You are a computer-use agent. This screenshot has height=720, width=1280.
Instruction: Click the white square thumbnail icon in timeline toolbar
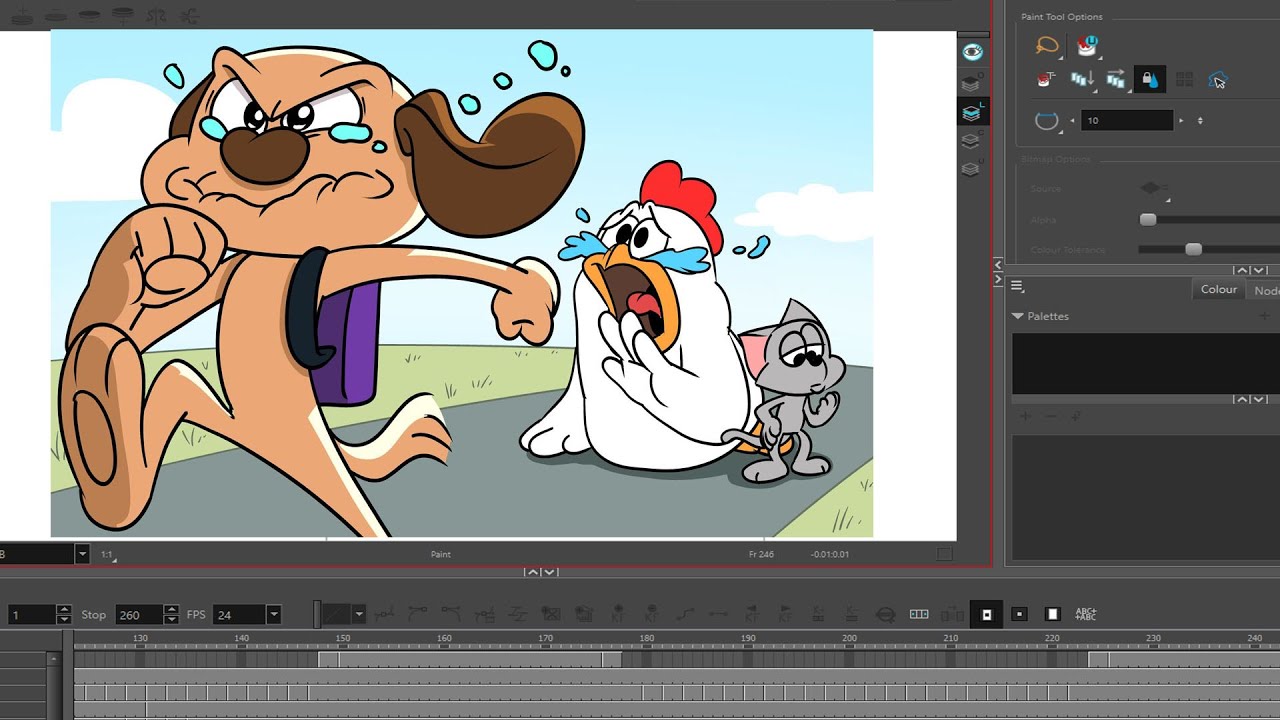click(1052, 614)
